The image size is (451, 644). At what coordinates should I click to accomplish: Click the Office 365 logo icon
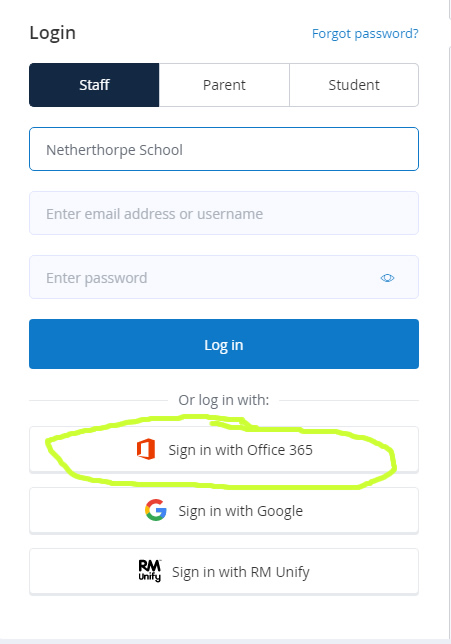pos(146,449)
